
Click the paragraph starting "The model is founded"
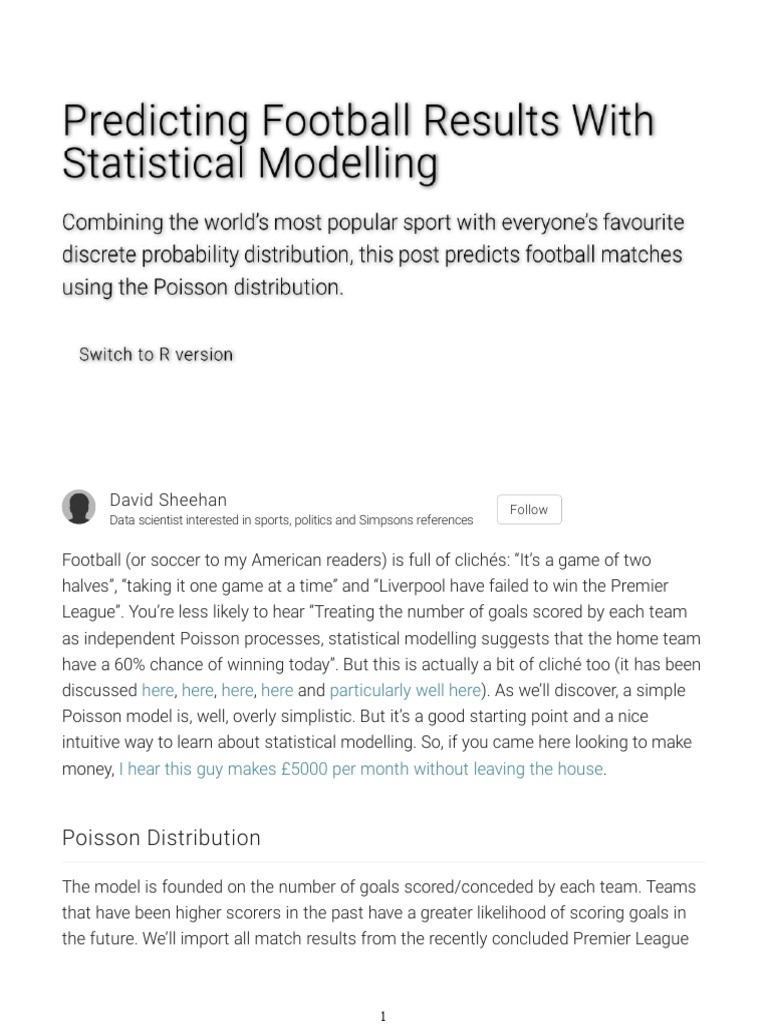click(x=380, y=912)
